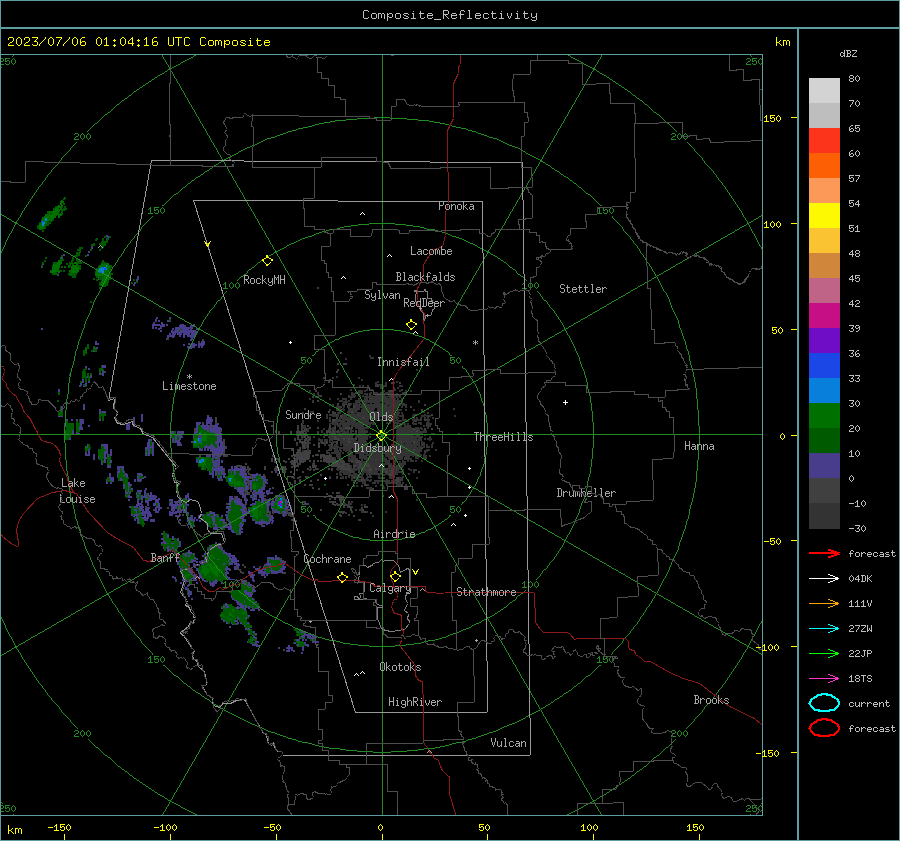Select the purple 36-39 dBZ color swatch
Image resolution: width=900 pixels, height=841 pixels.
click(x=824, y=340)
